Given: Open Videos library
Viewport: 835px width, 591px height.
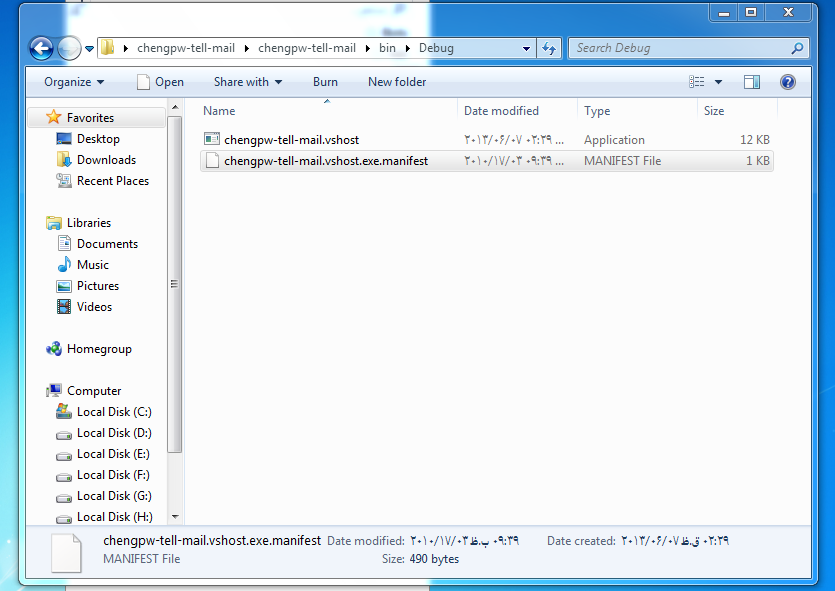Looking at the screenshot, I should (95, 307).
